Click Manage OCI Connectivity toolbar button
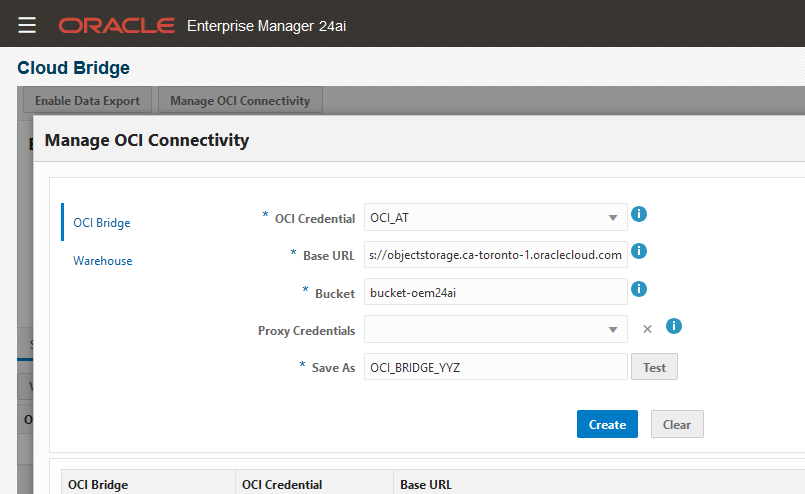The height and width of the screenshot is (494, 805). (x=240, y=101)
